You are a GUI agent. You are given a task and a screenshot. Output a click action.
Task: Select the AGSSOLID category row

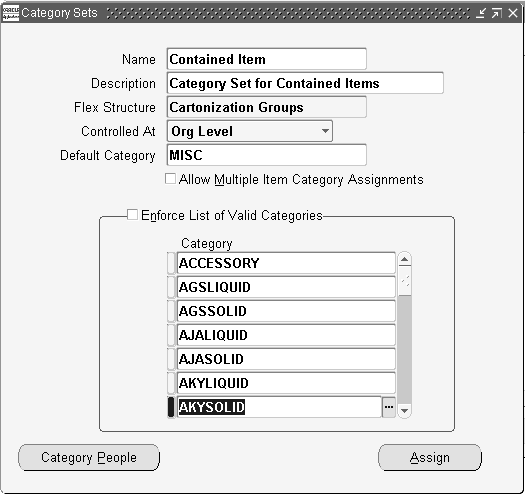coord(286,311)
